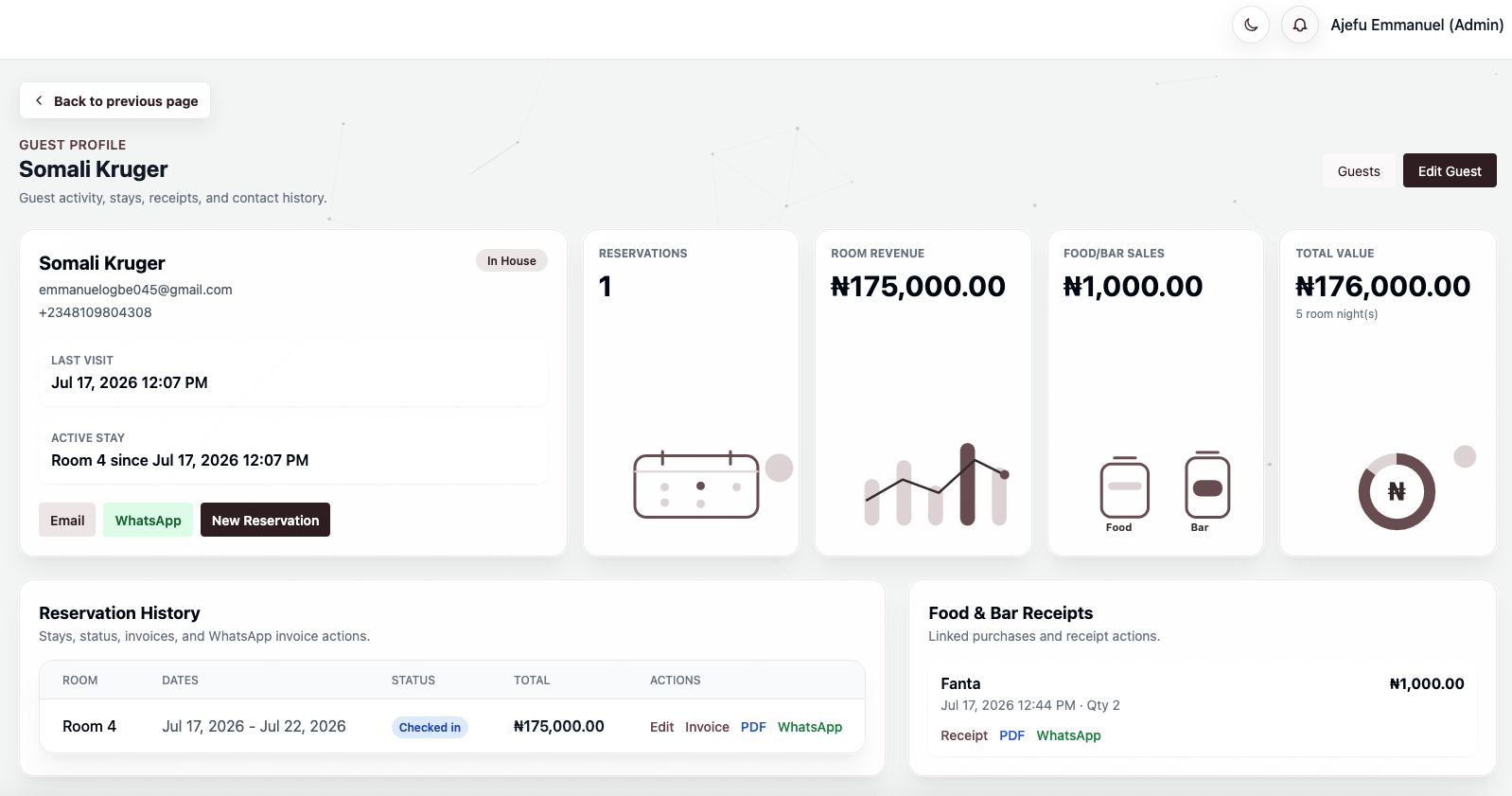1512x796 pixels.
Task: Click the calendar illustration in Reservations card
Action: click(696, 485)
